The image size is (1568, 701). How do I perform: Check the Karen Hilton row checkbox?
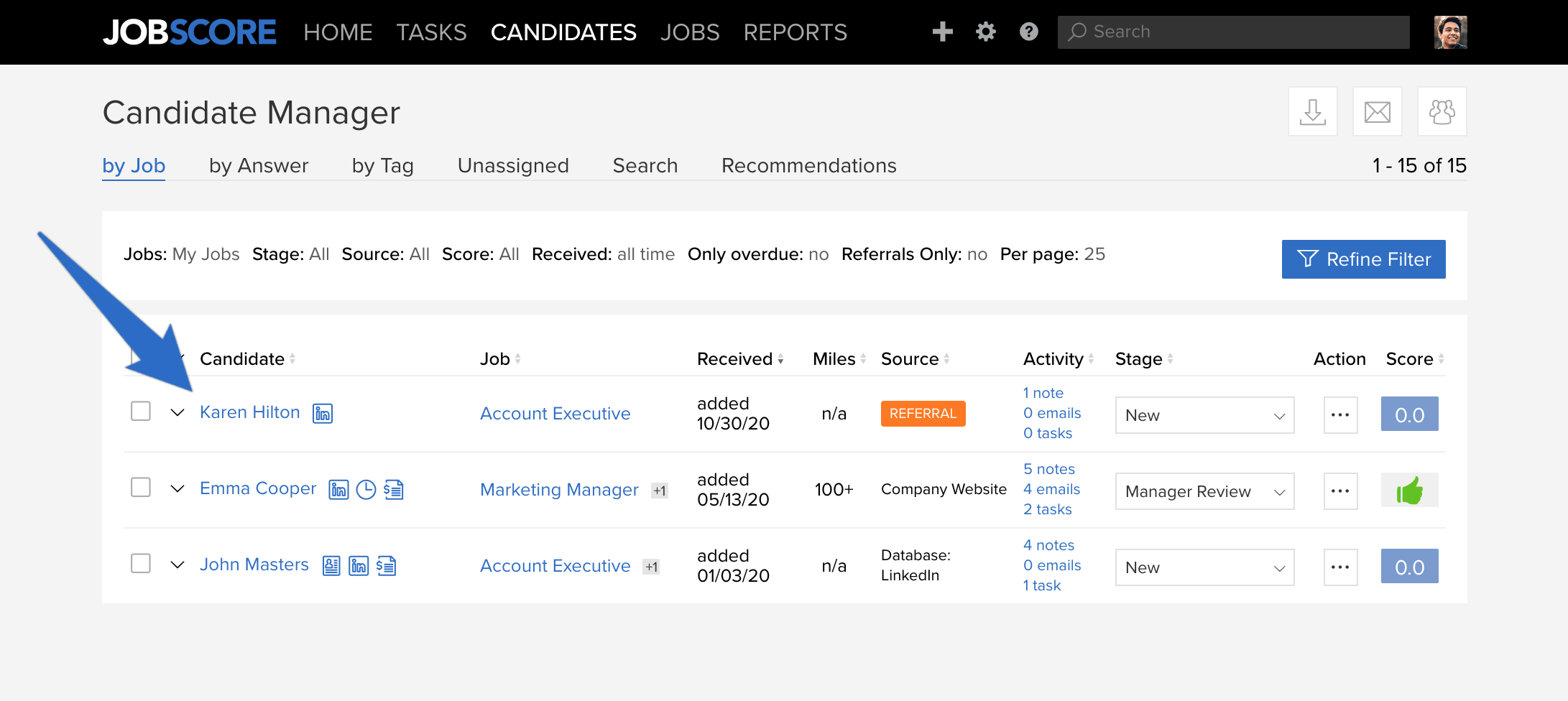pos(141,412)
